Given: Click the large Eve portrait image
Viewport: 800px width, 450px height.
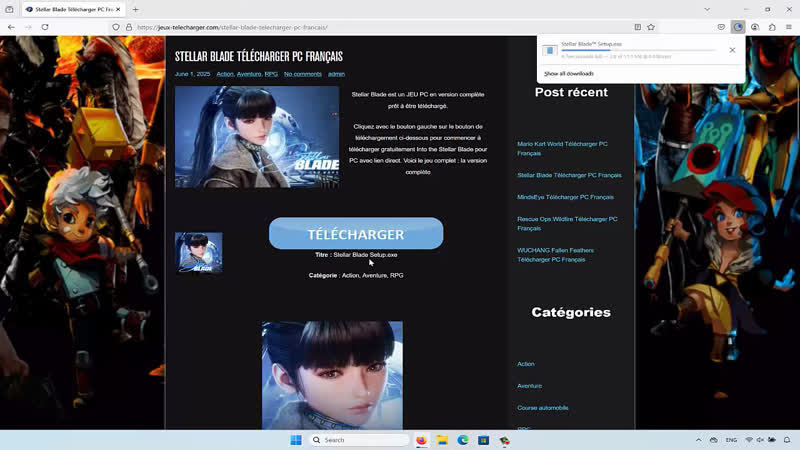Looking at the screenshot, I should pos(332,375).
